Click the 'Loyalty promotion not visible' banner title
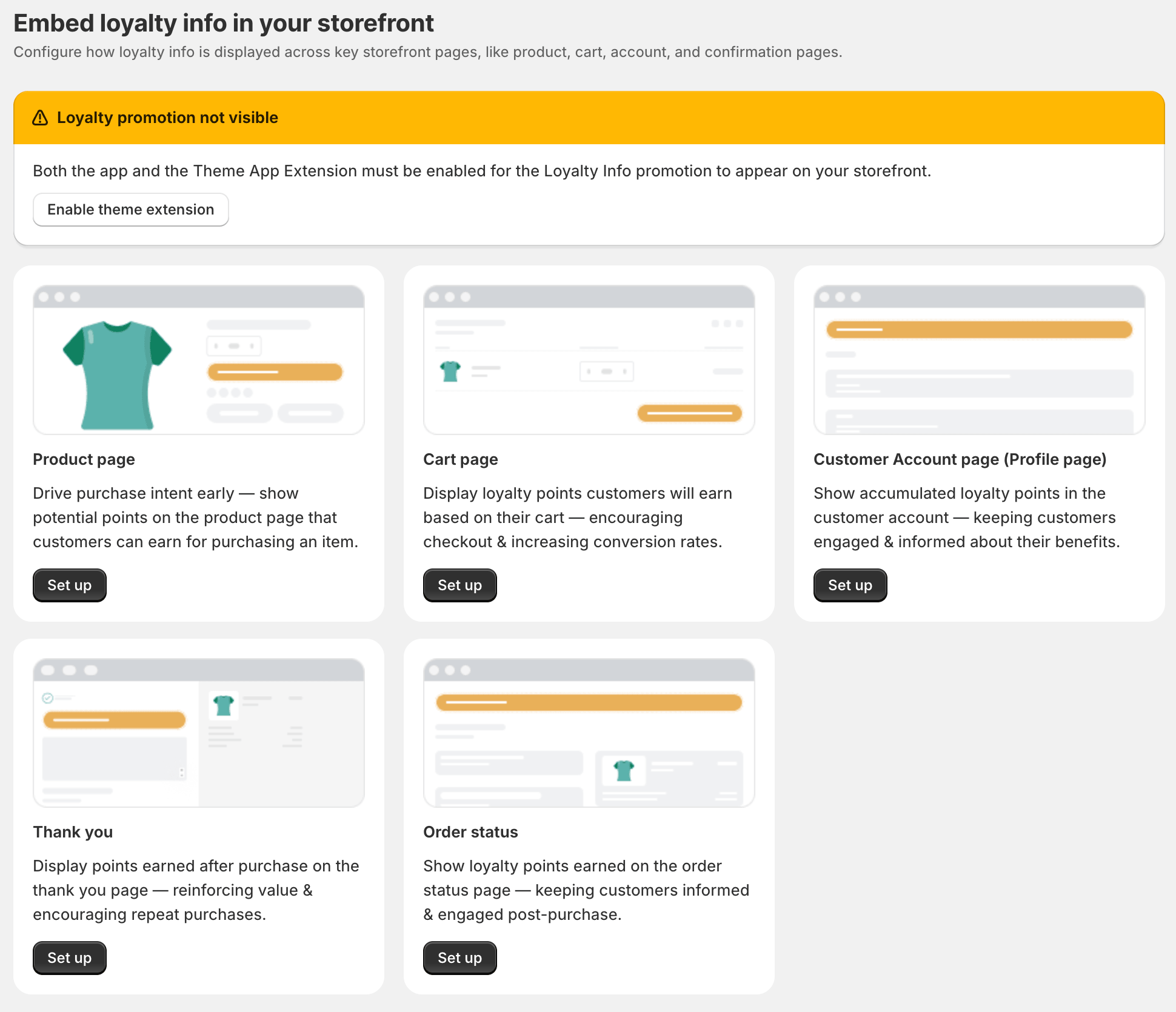Image resolution: width=1176 pixels, height=1012 pixels. 167,118
